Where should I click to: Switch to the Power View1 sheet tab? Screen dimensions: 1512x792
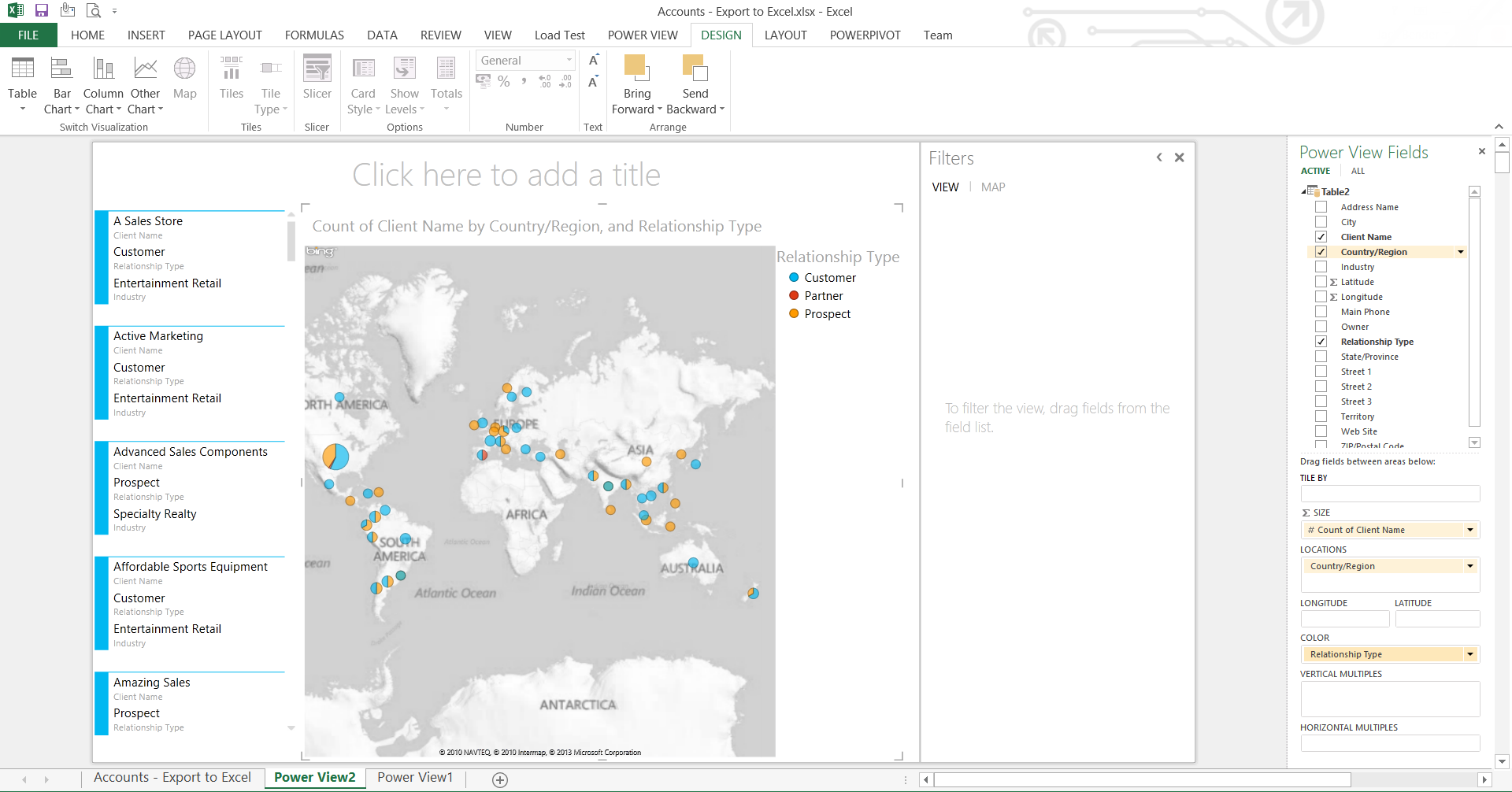415,778
